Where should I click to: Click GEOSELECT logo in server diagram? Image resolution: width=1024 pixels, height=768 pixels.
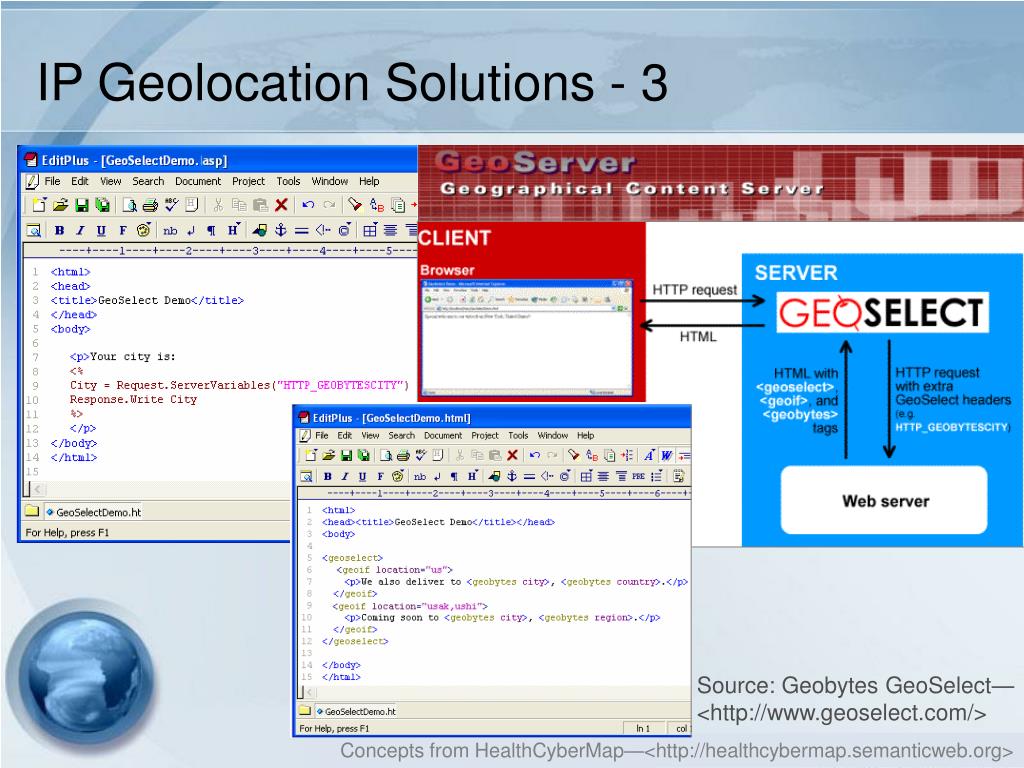(x=882, y=312)
